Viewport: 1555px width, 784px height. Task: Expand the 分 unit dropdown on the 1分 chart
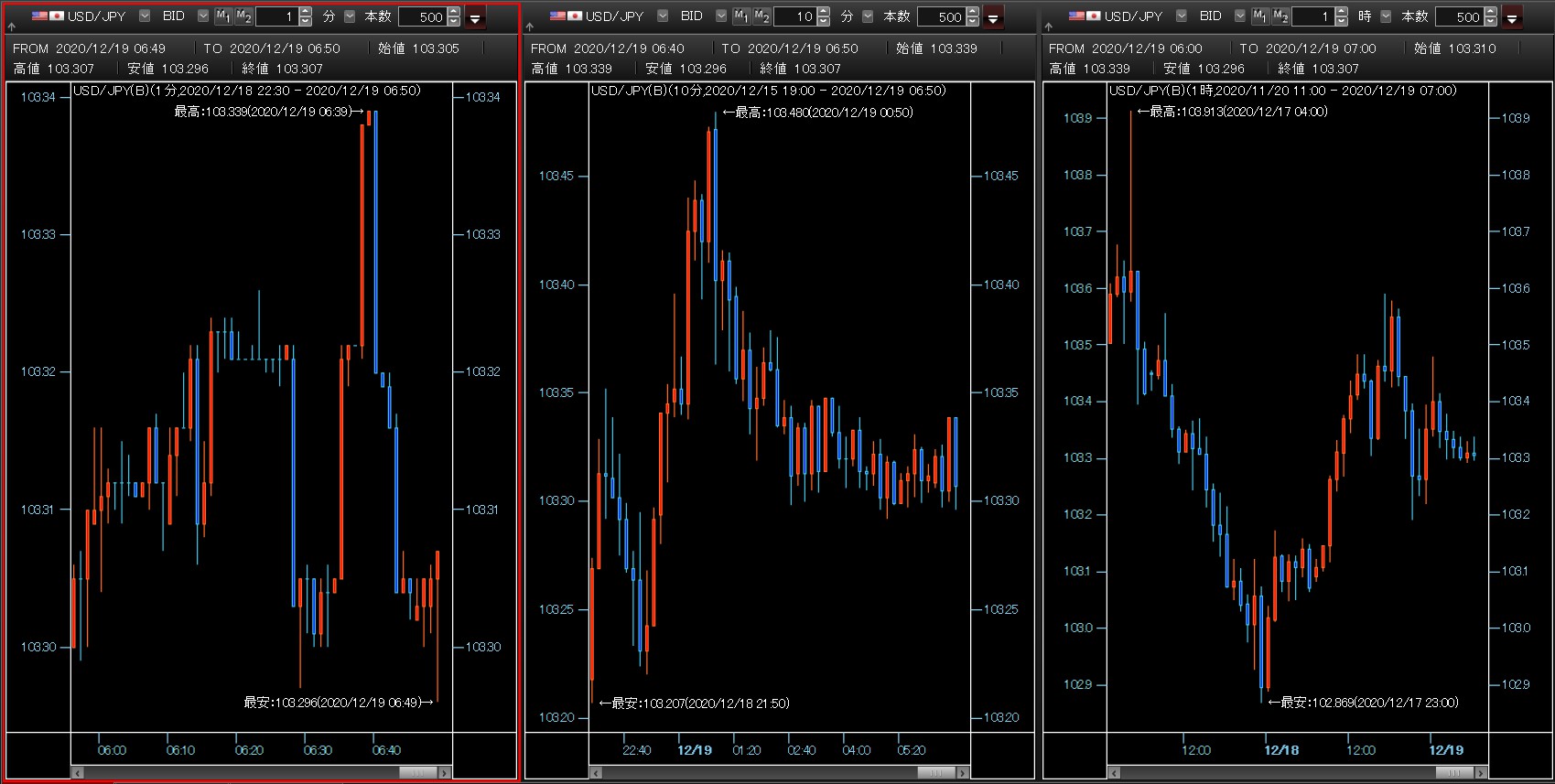[x=350, y=16]
